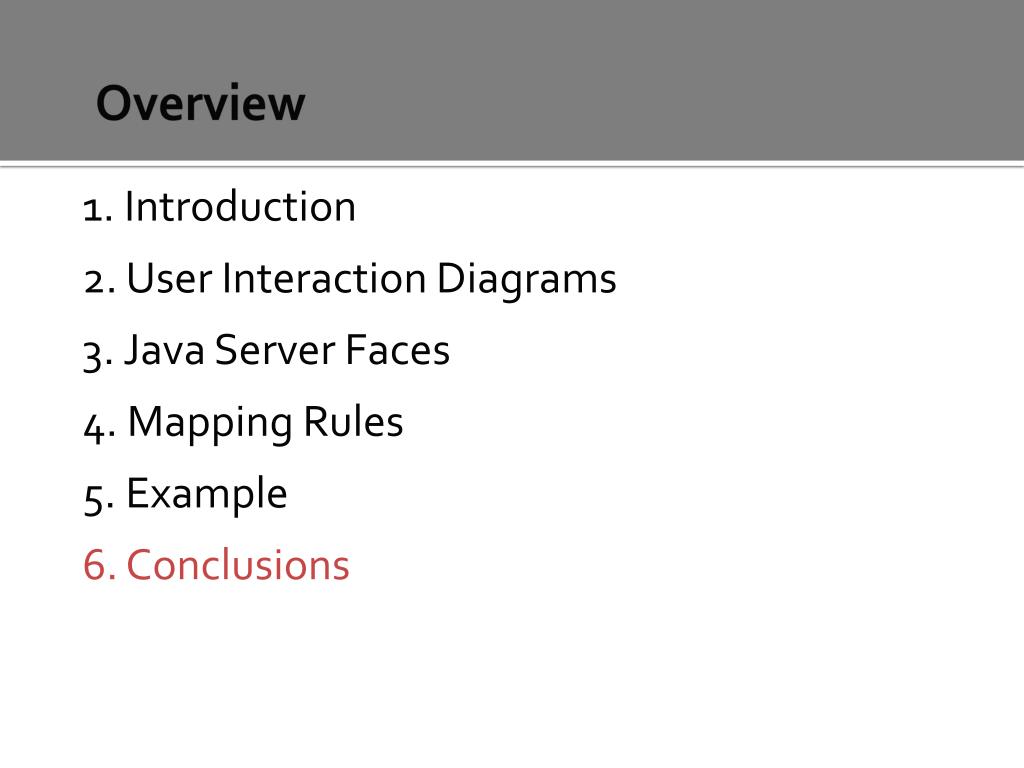The height and width of the screenshot is (768, 1024).
Task: Select the User Interaction Diagrams item
Action: 350,281
